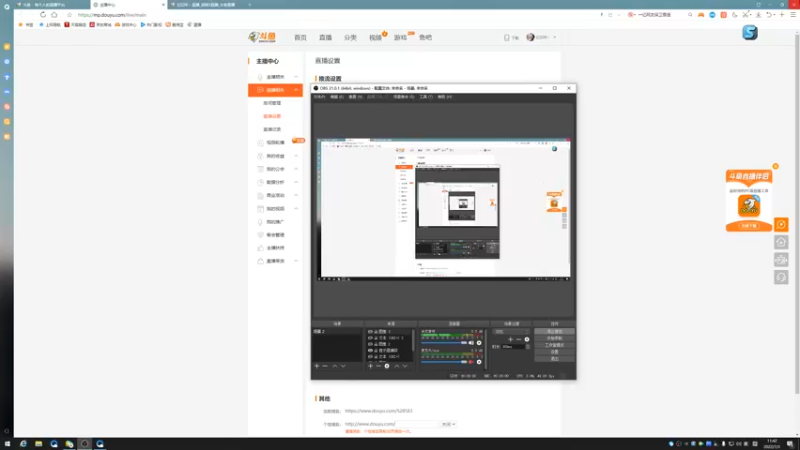Screen dimensions: 800x450
Task: Open the dropdown beside personal URL field
Action: click(x=448, y=424)
